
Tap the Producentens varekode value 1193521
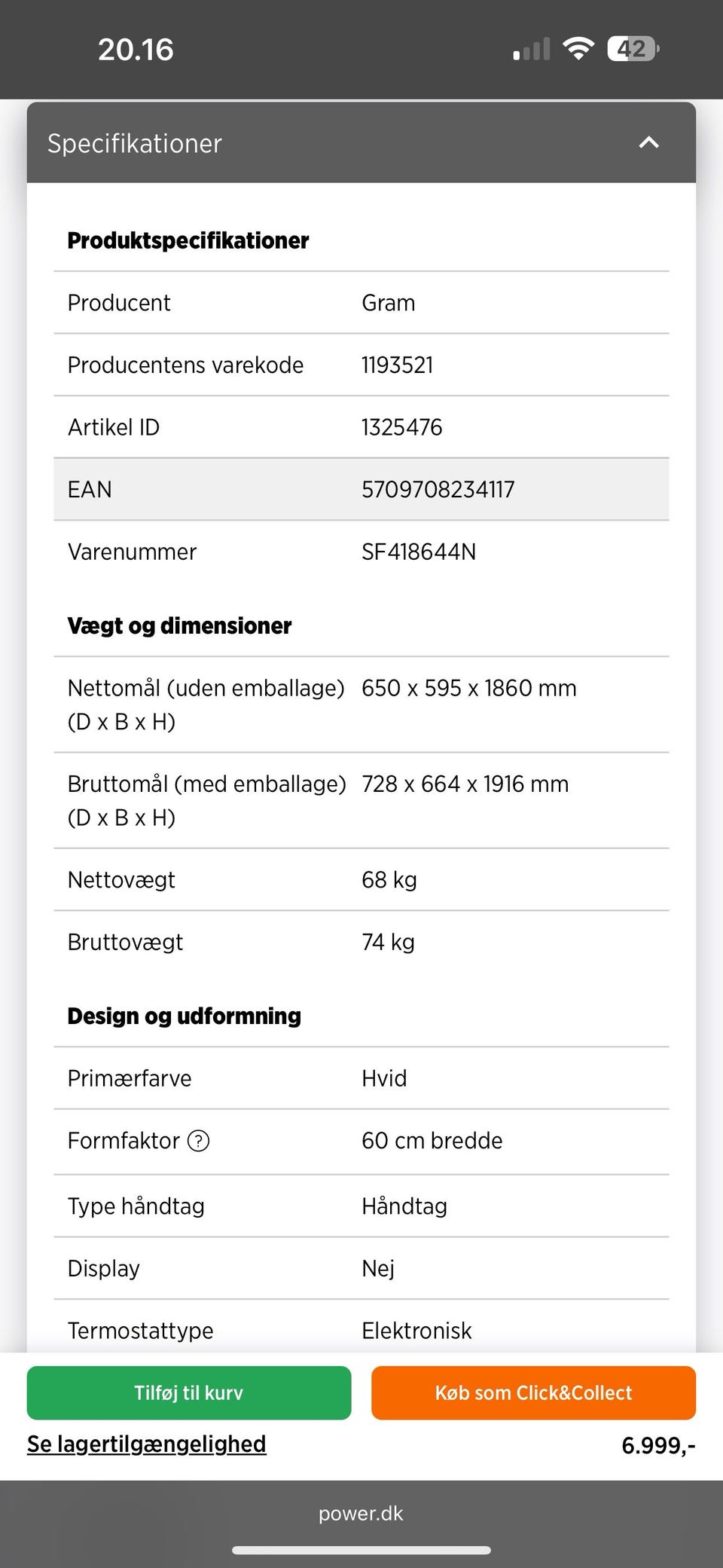point(397,365)
